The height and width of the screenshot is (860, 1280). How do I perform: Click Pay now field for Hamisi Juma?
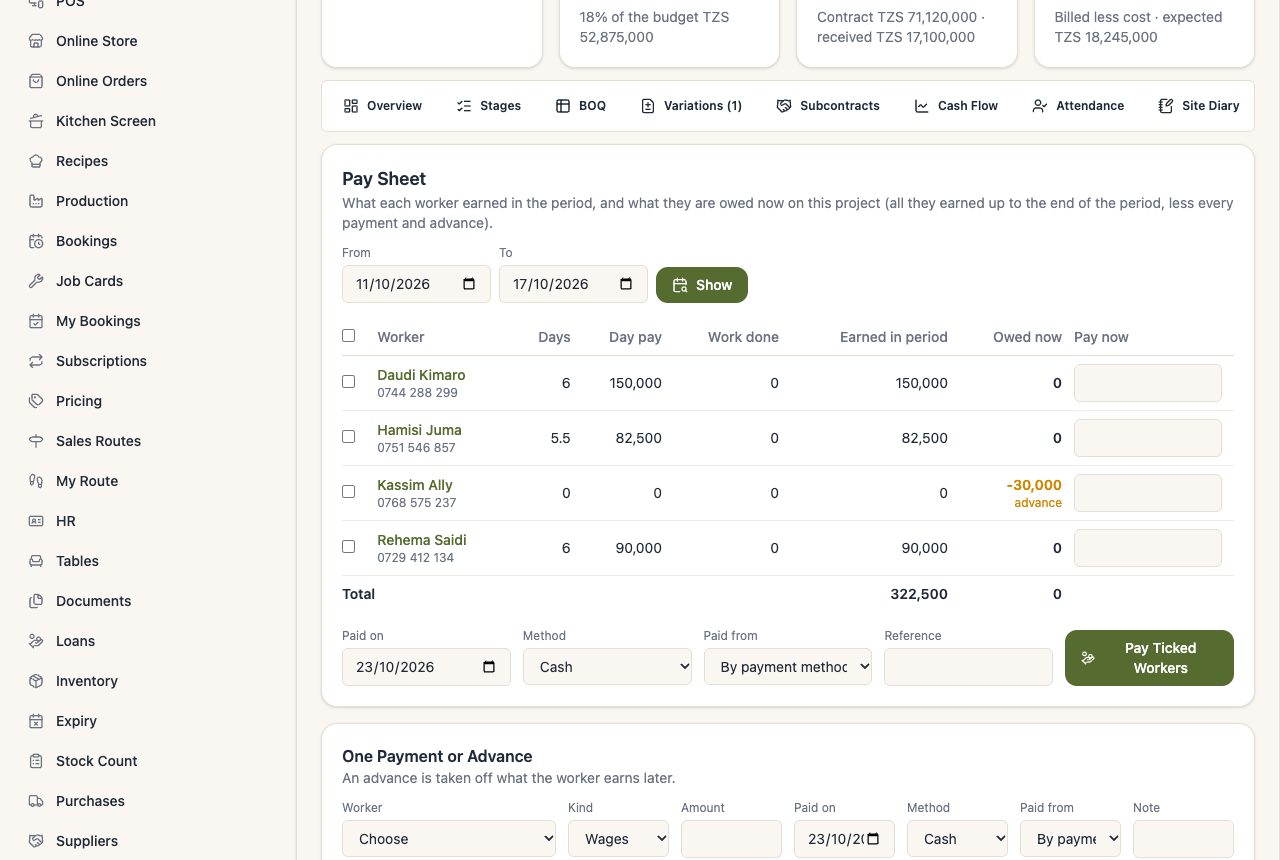point(1148,438)
